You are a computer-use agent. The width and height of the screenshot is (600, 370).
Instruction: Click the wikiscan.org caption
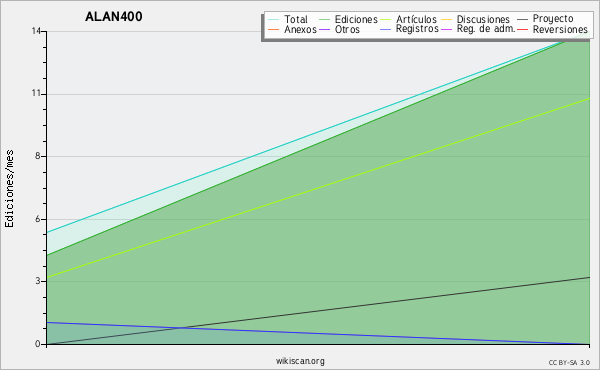(x=300, y=361)
